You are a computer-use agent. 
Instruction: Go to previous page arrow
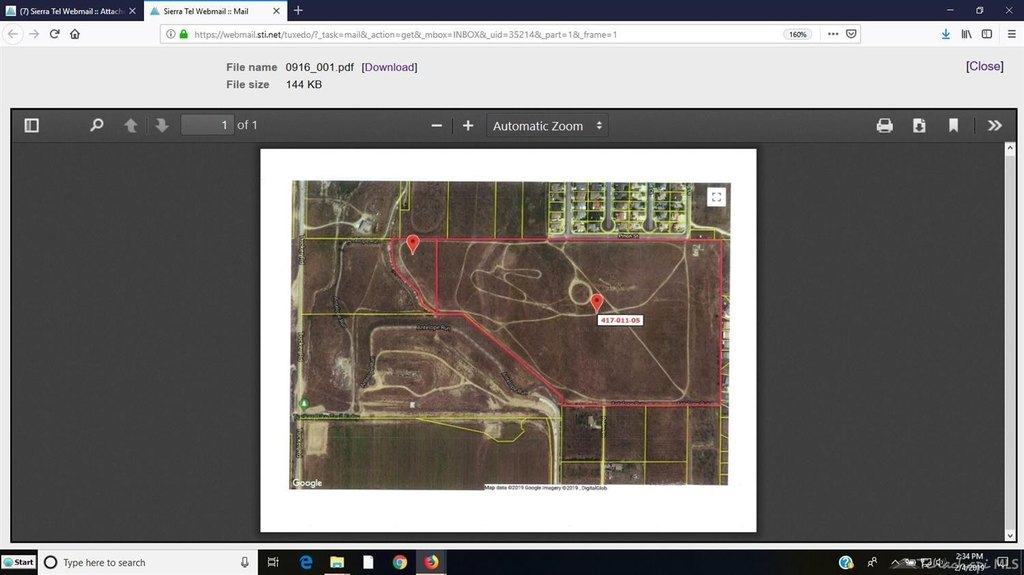click(130, 126)
